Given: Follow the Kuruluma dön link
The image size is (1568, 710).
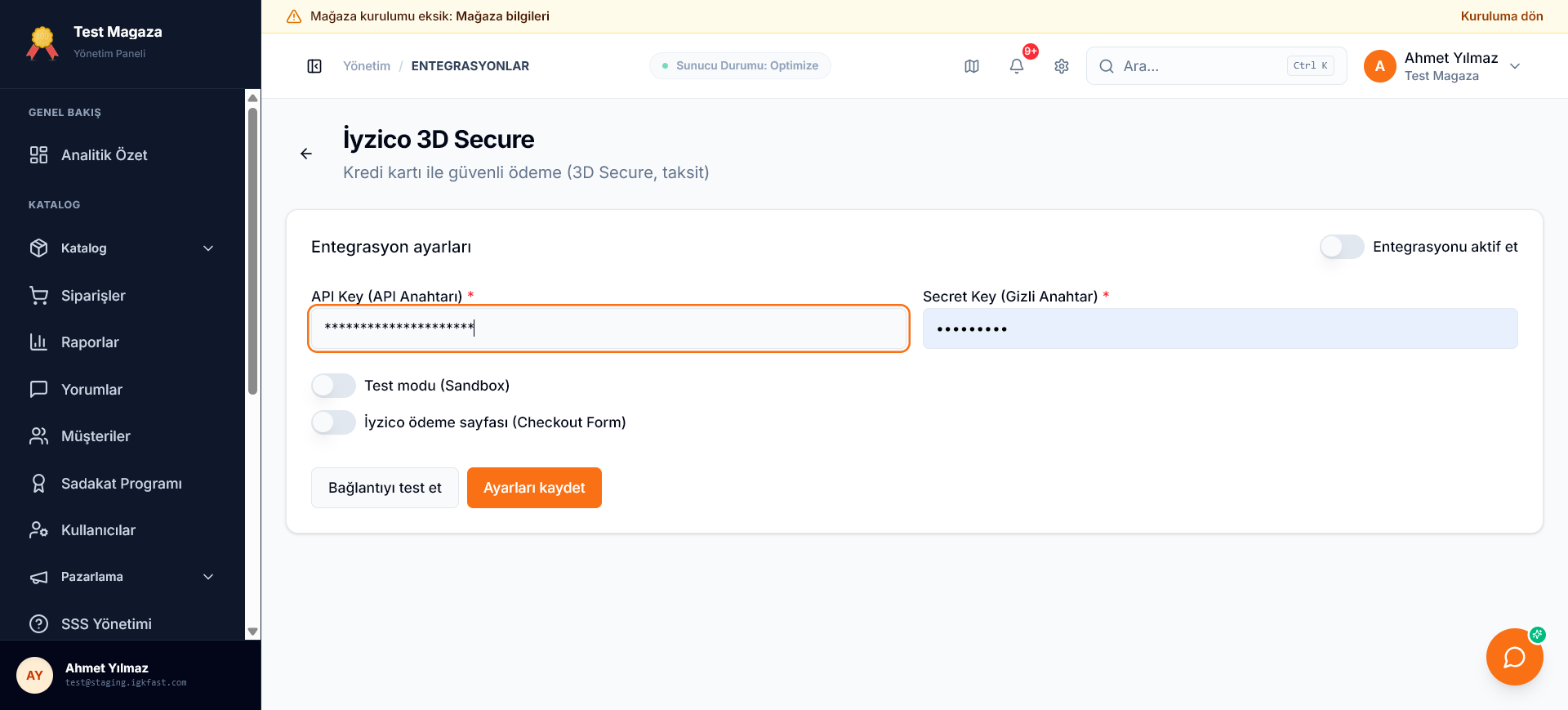Looking at the screenshot, I should point(1502,16).
